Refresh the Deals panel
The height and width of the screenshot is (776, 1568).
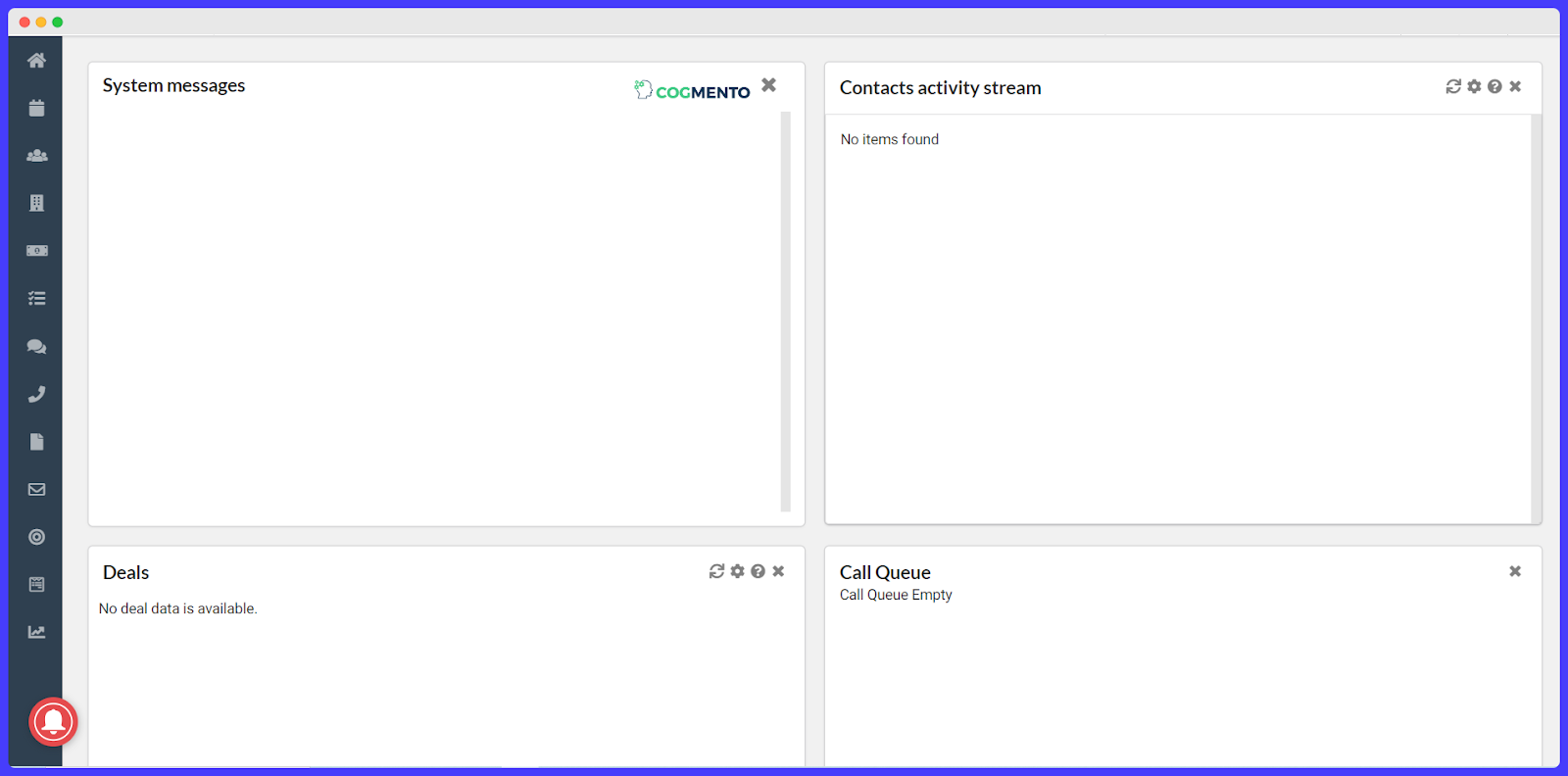[x=716, y=571]
